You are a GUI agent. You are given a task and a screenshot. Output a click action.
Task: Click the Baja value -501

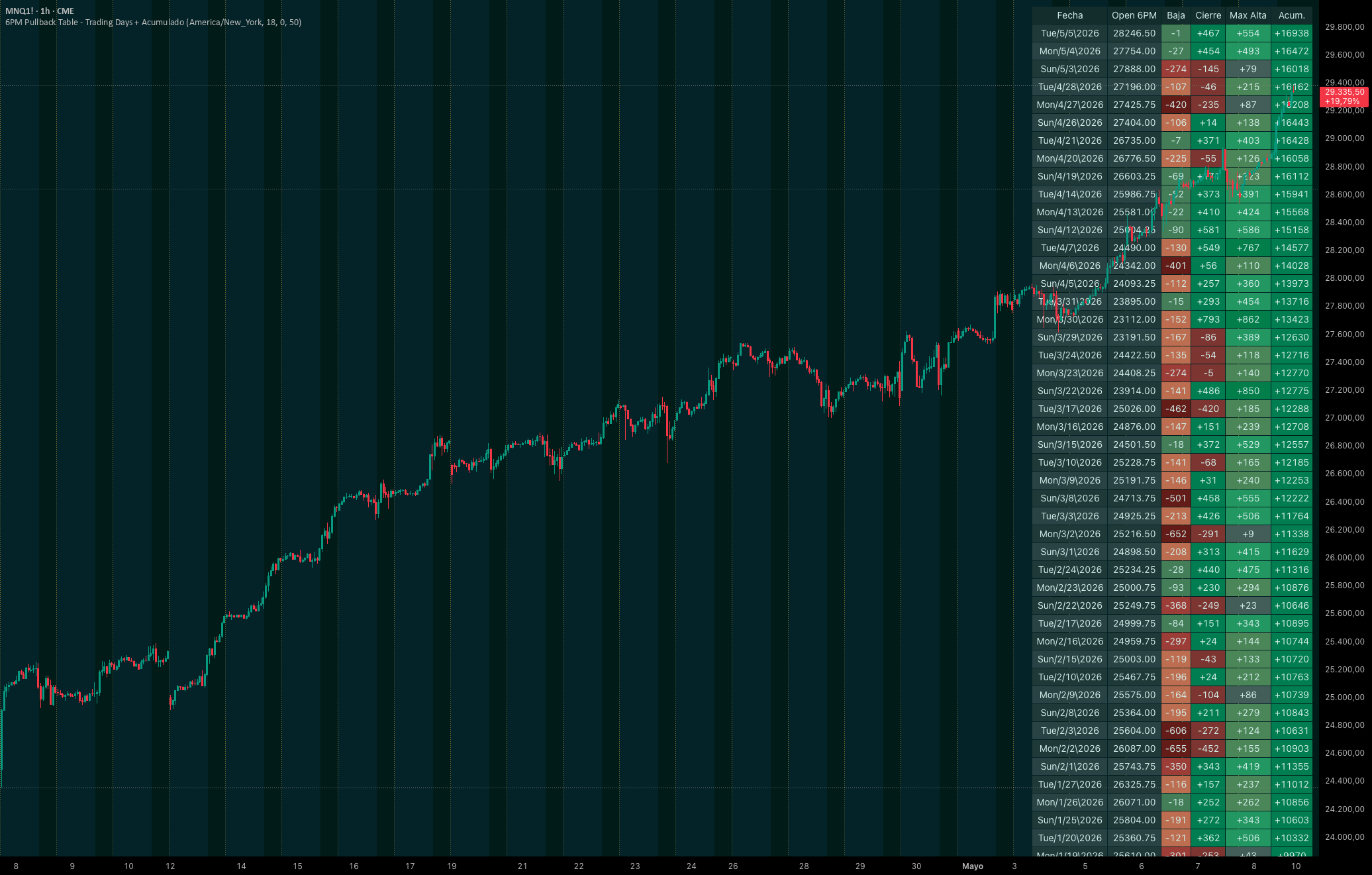[x=1176, y=498]
